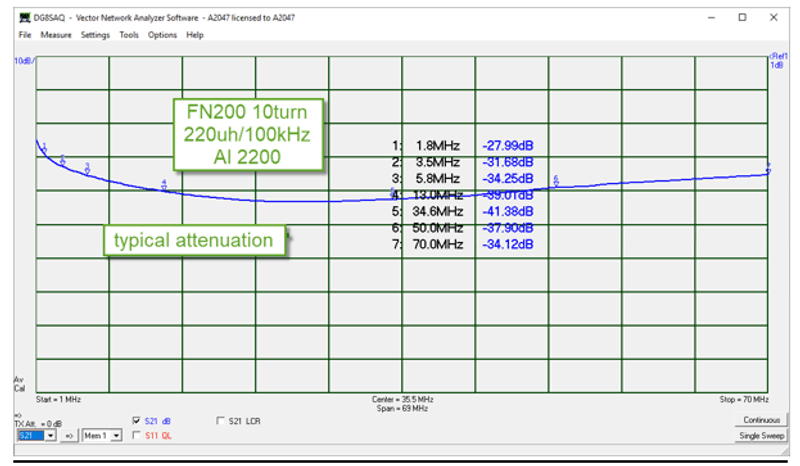The width and height of the screenshot is (800, 466).
Task: Enable the S21 LCR checkbox
Action: point(220,421)
